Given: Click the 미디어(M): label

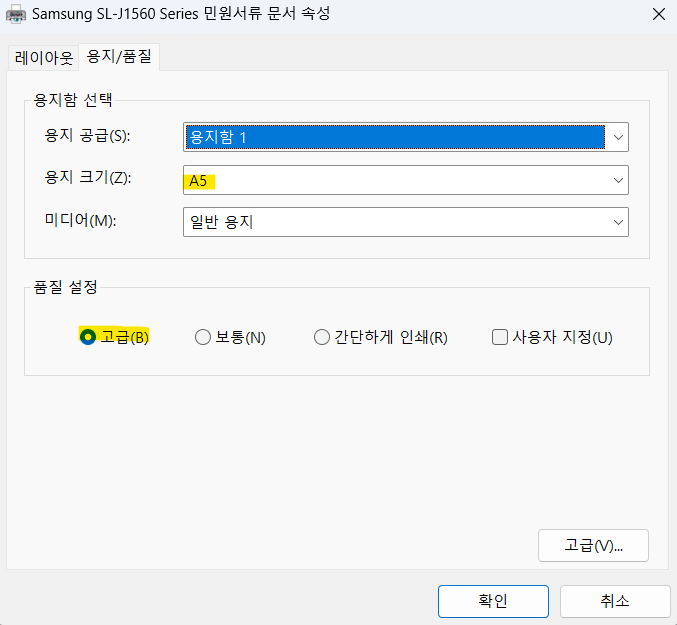Looking at the screenshot, I should click(x=80, y=220).
